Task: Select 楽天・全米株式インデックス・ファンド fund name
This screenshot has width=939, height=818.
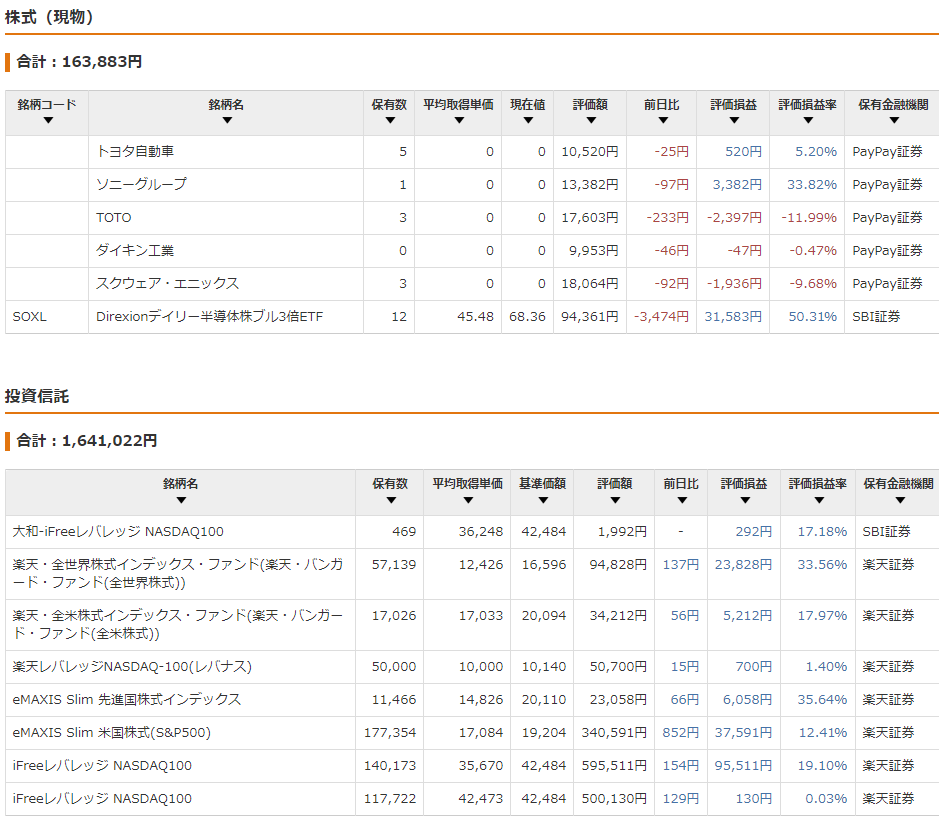Action: [x=178, y=624]
